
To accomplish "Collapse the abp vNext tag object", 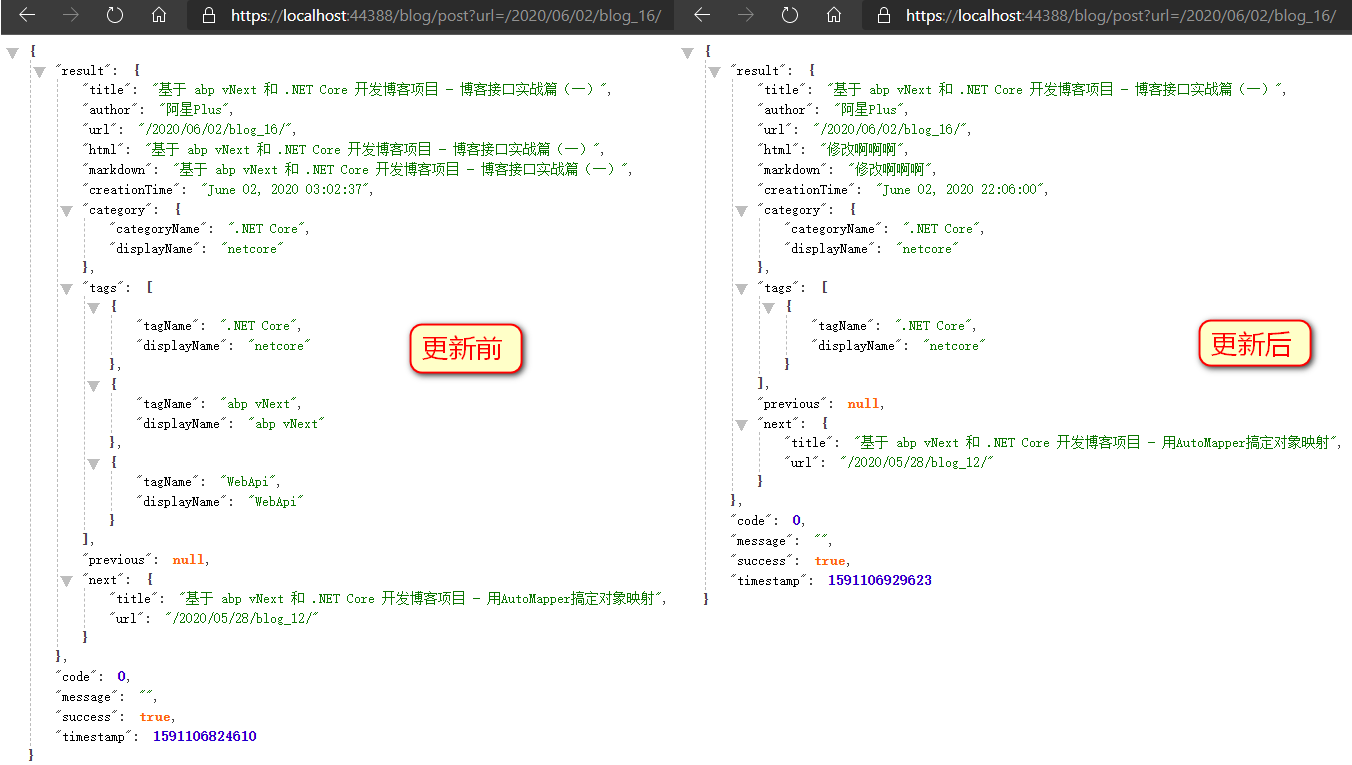I will click(92, 386).
